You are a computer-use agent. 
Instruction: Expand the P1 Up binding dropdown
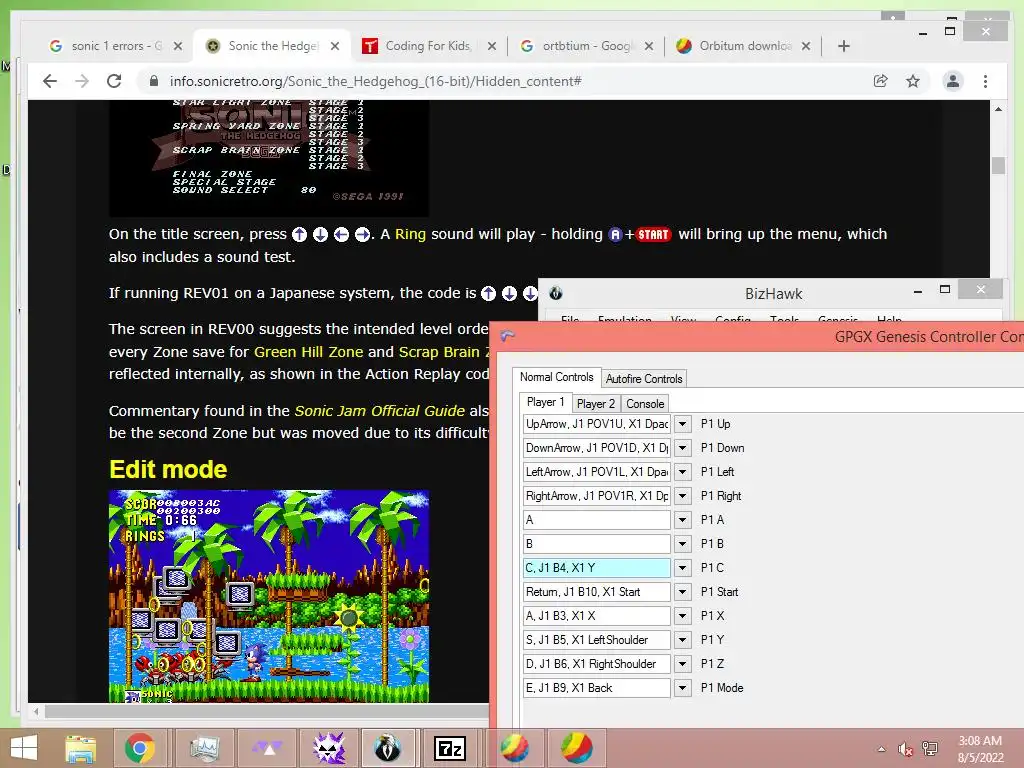[682, 424]
